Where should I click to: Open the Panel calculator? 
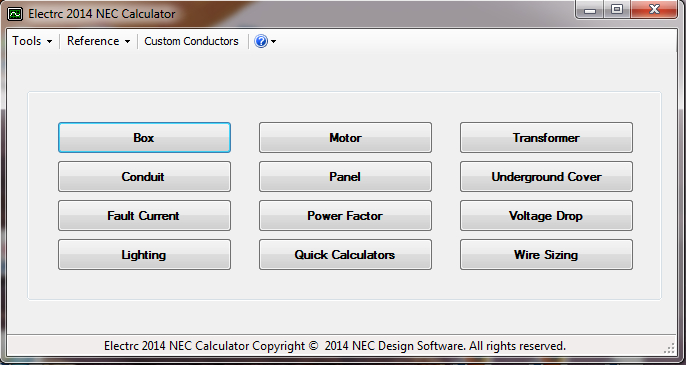click(x=345, y=176)
